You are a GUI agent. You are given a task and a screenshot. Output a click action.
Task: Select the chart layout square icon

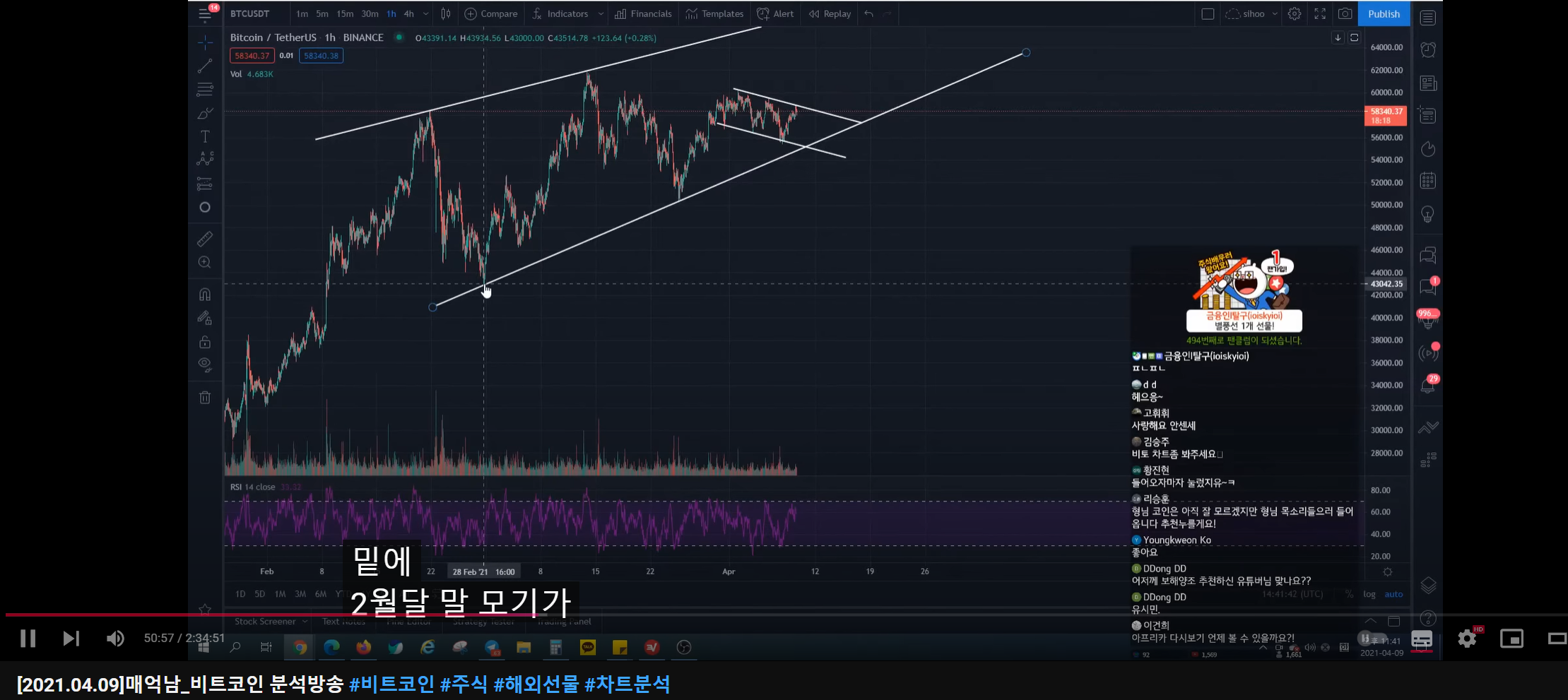click(1208, 13)
